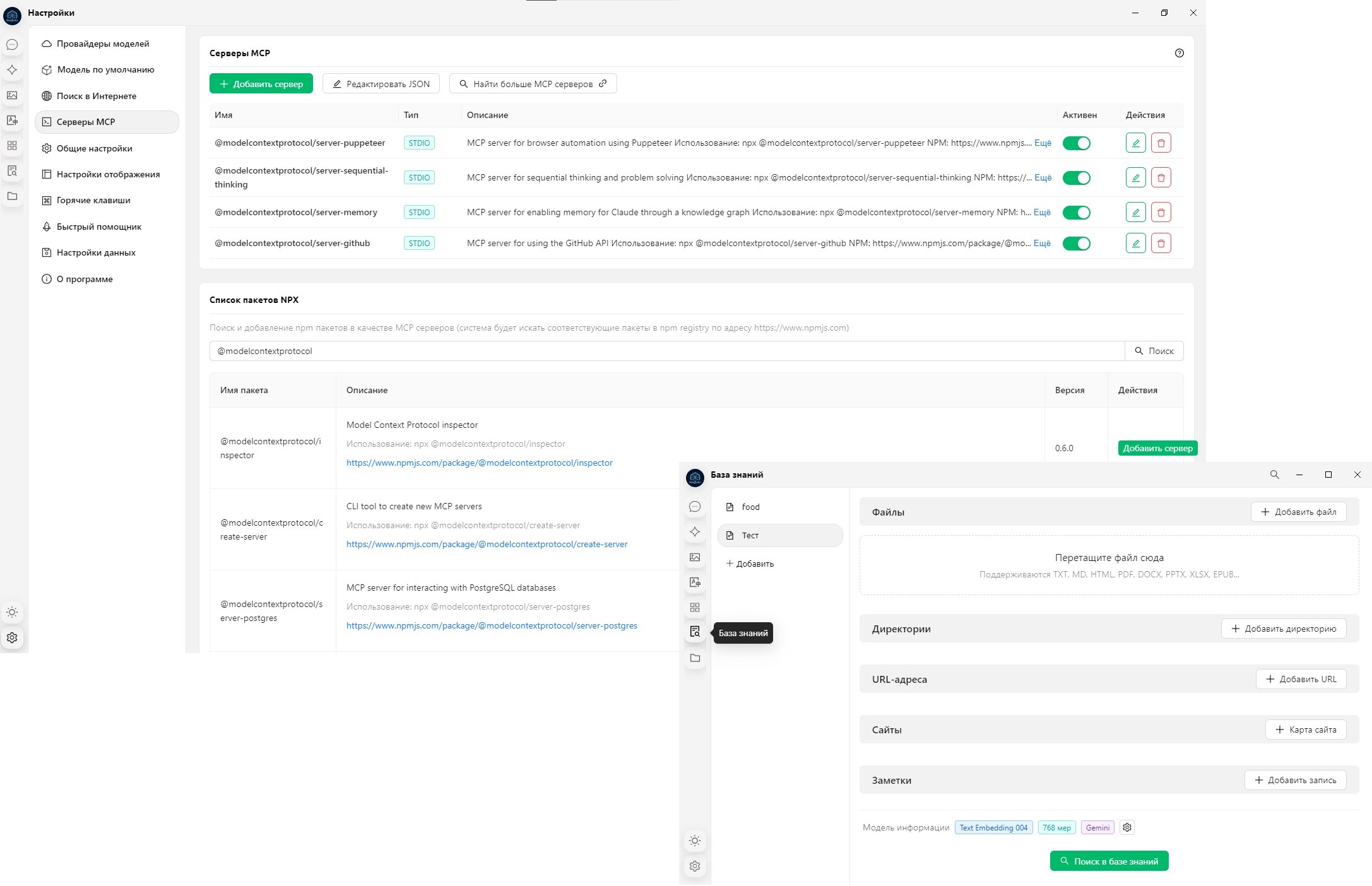Expand puppeteer description with Ещё
Viewport: 1372px width, 886px height.
click(1043, 143)
